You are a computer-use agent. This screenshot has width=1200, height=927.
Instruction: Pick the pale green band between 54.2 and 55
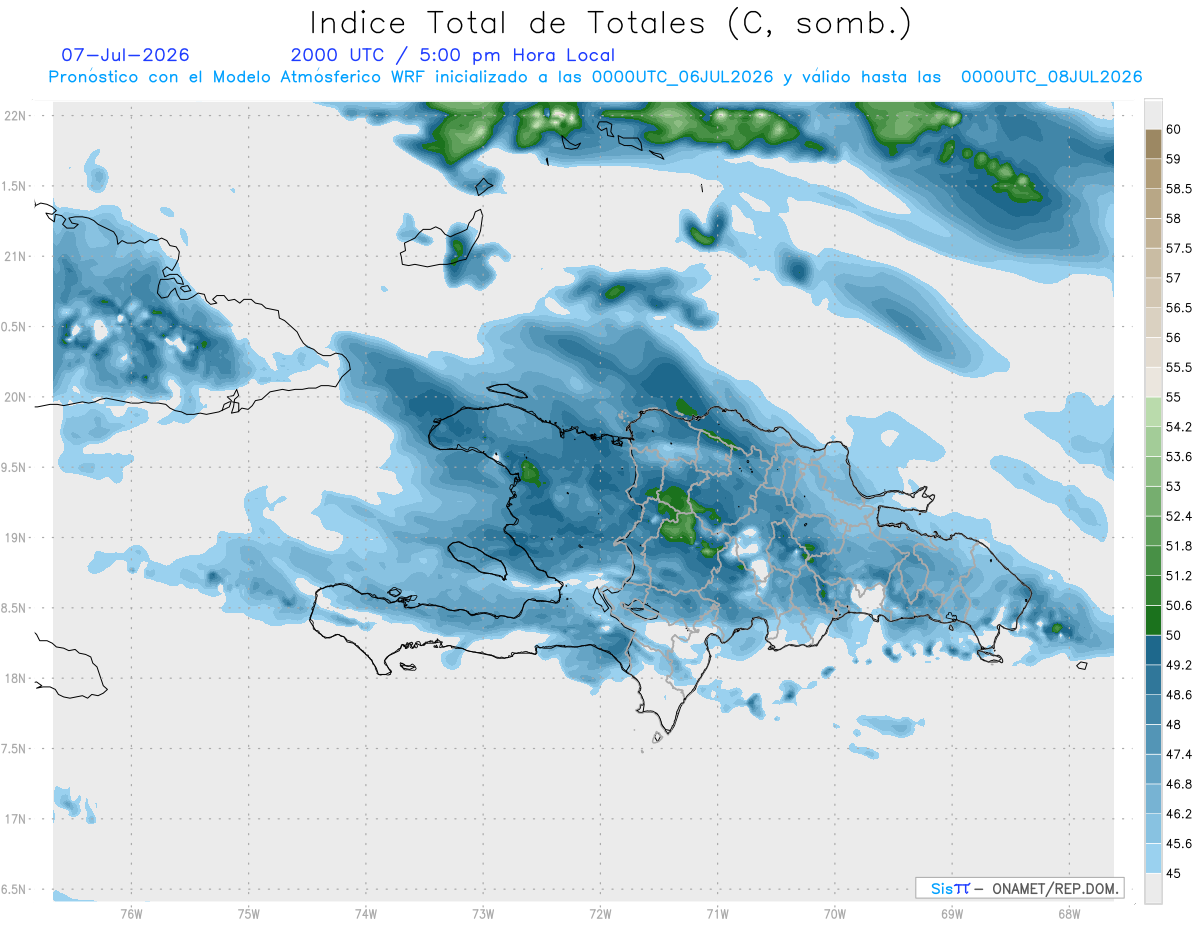pyautogui.click(x=1153, y=412)
